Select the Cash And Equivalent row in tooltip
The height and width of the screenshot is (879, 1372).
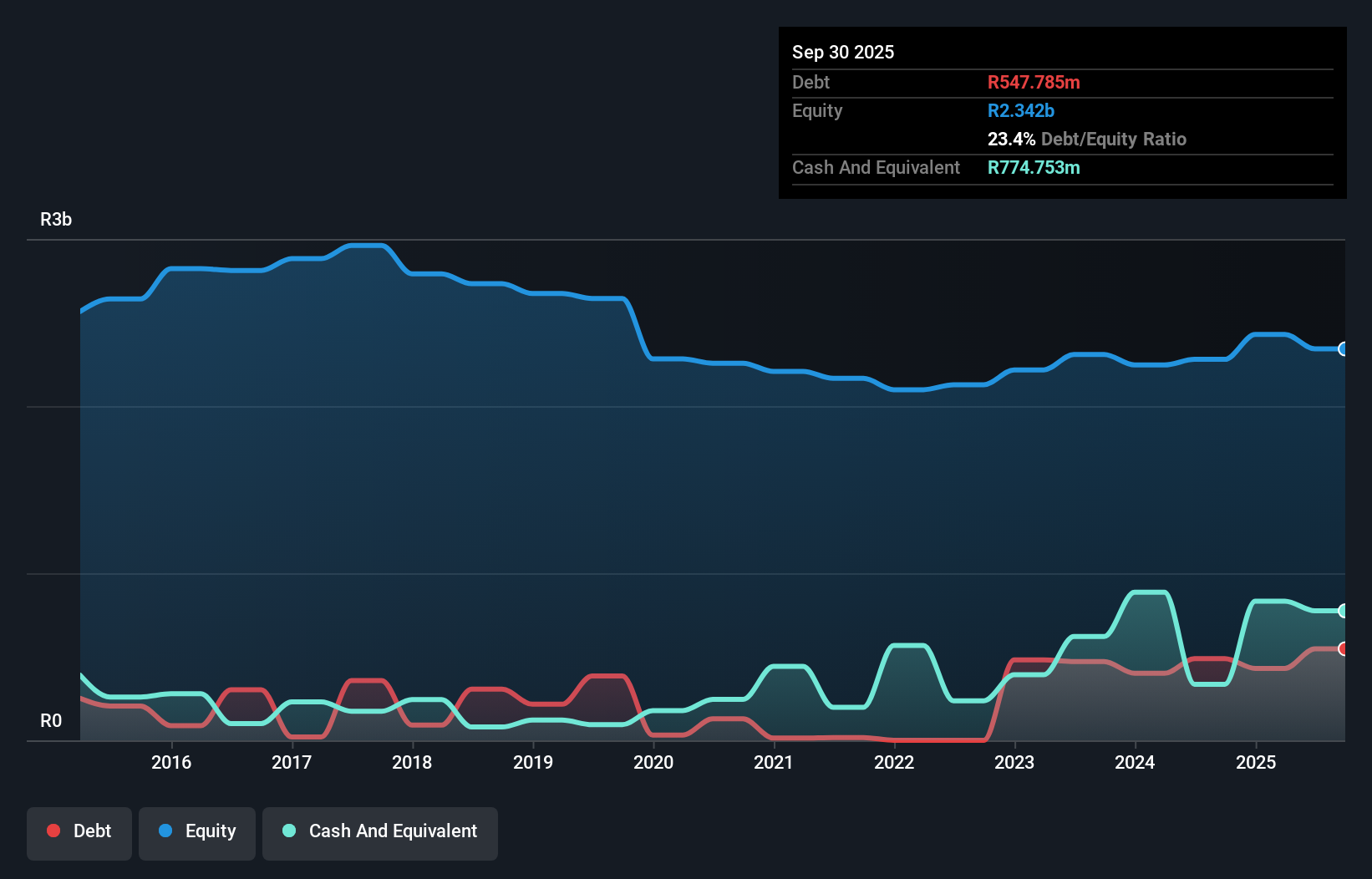pos(876,167)
